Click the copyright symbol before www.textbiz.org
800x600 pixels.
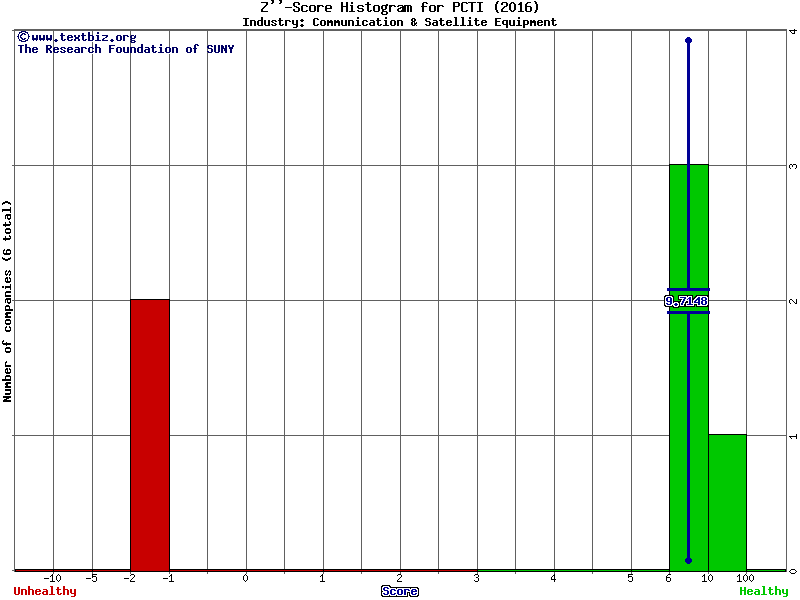[23, 37]
